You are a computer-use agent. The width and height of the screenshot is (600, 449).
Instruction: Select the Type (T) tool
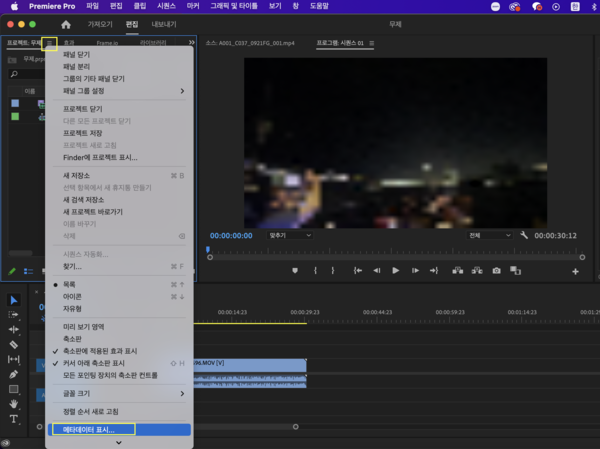14,419
